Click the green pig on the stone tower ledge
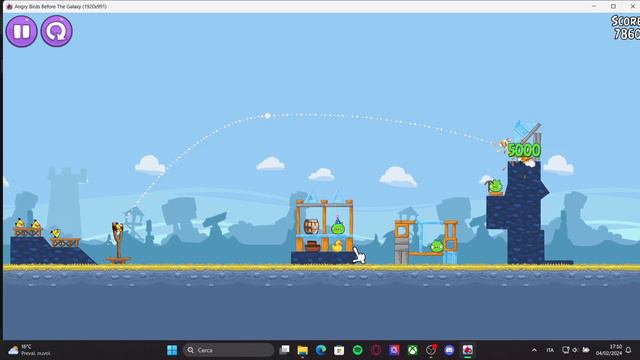 tap(495, 186)
